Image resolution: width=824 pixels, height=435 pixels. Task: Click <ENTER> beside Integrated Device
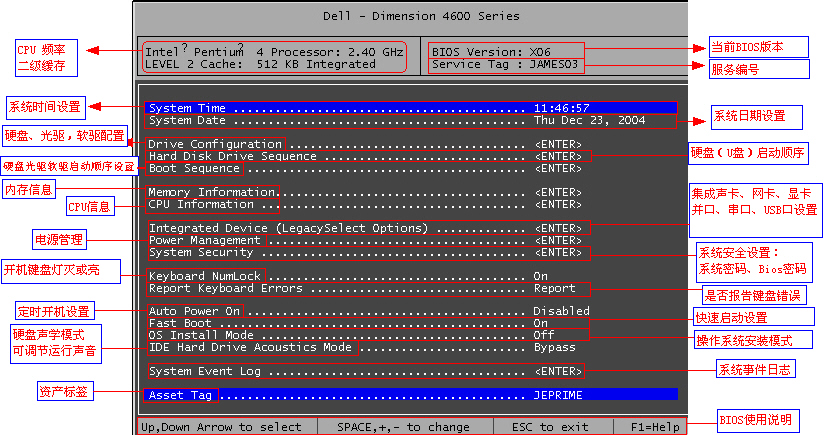click(x=559, y=228)
